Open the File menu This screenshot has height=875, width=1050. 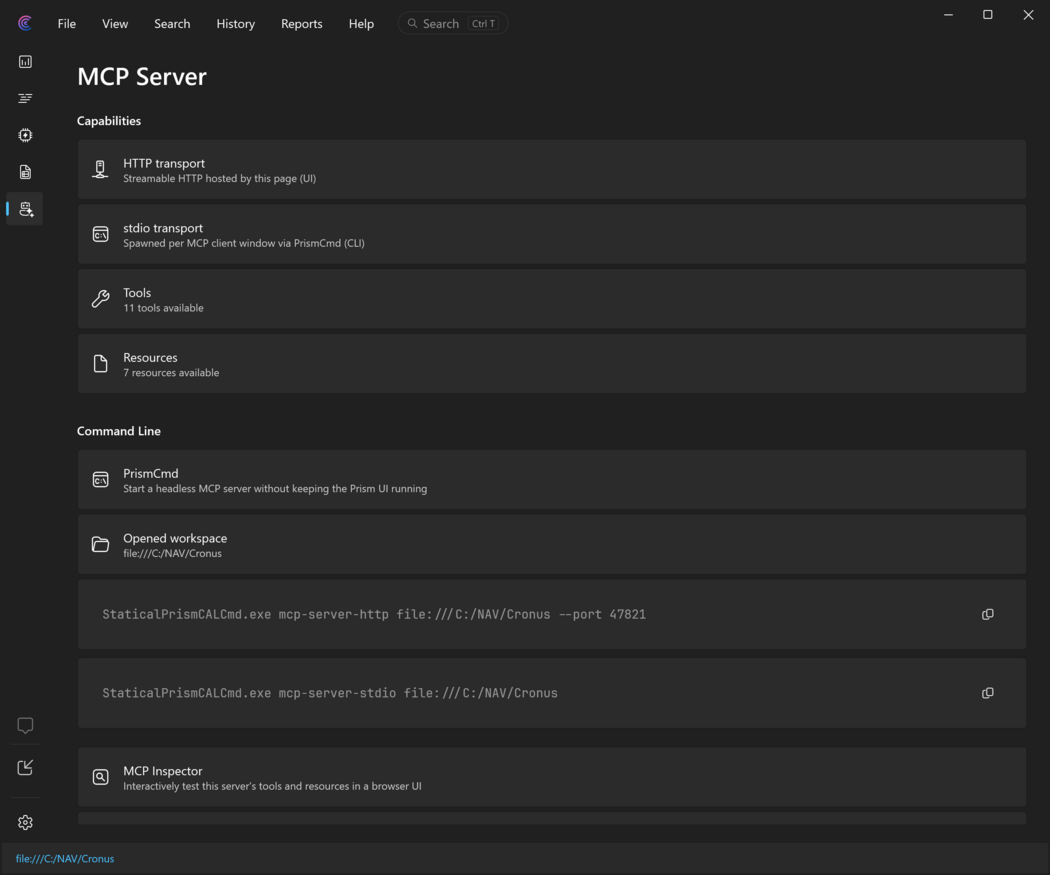tap(66, 23)
